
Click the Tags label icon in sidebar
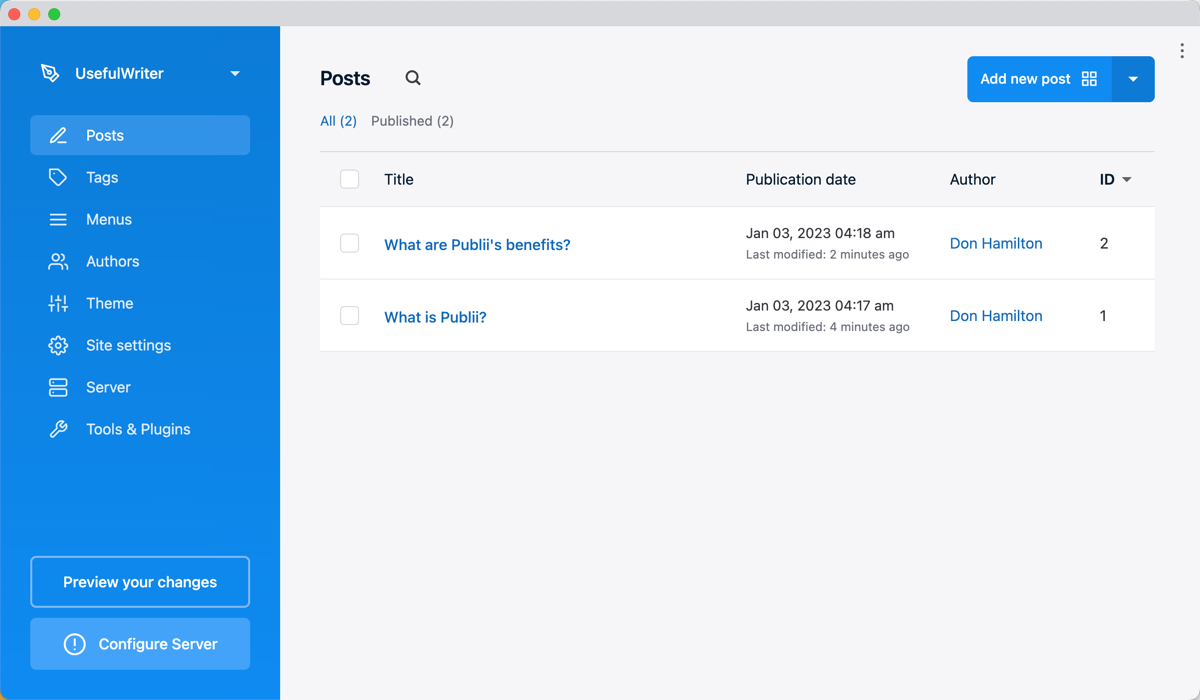tap(58, 177)
